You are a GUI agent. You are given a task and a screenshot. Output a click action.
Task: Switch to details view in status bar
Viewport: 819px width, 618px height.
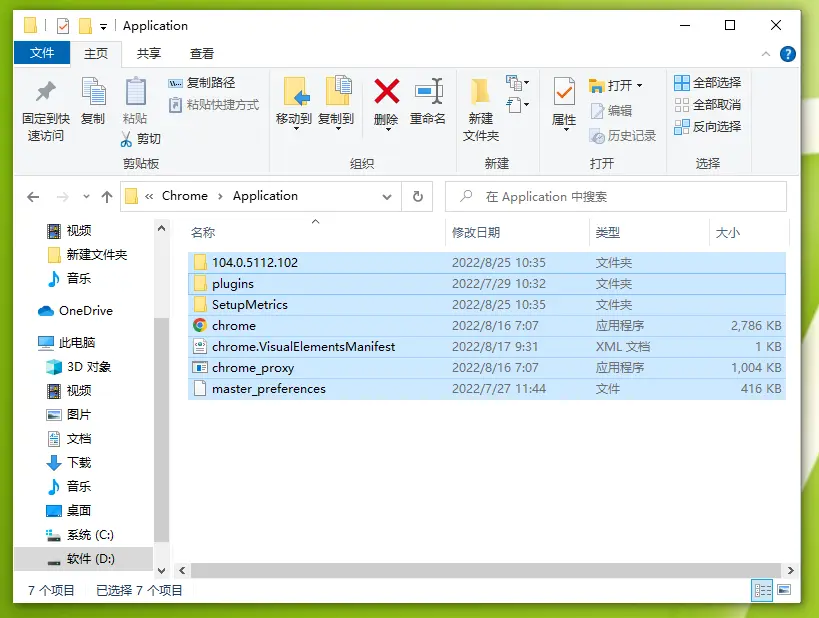tap(762, 591)
